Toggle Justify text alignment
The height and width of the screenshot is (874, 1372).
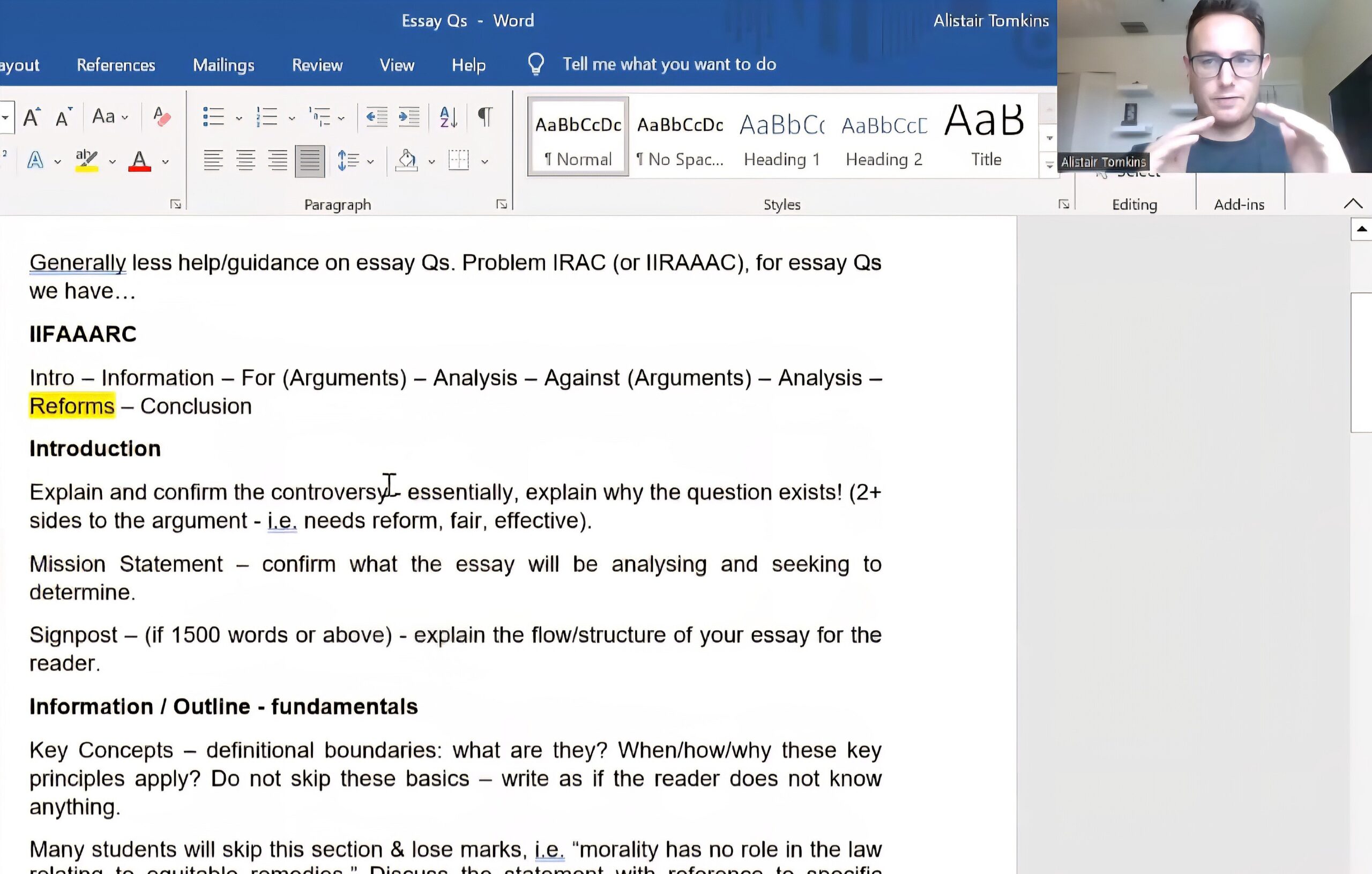pos(309,161)
